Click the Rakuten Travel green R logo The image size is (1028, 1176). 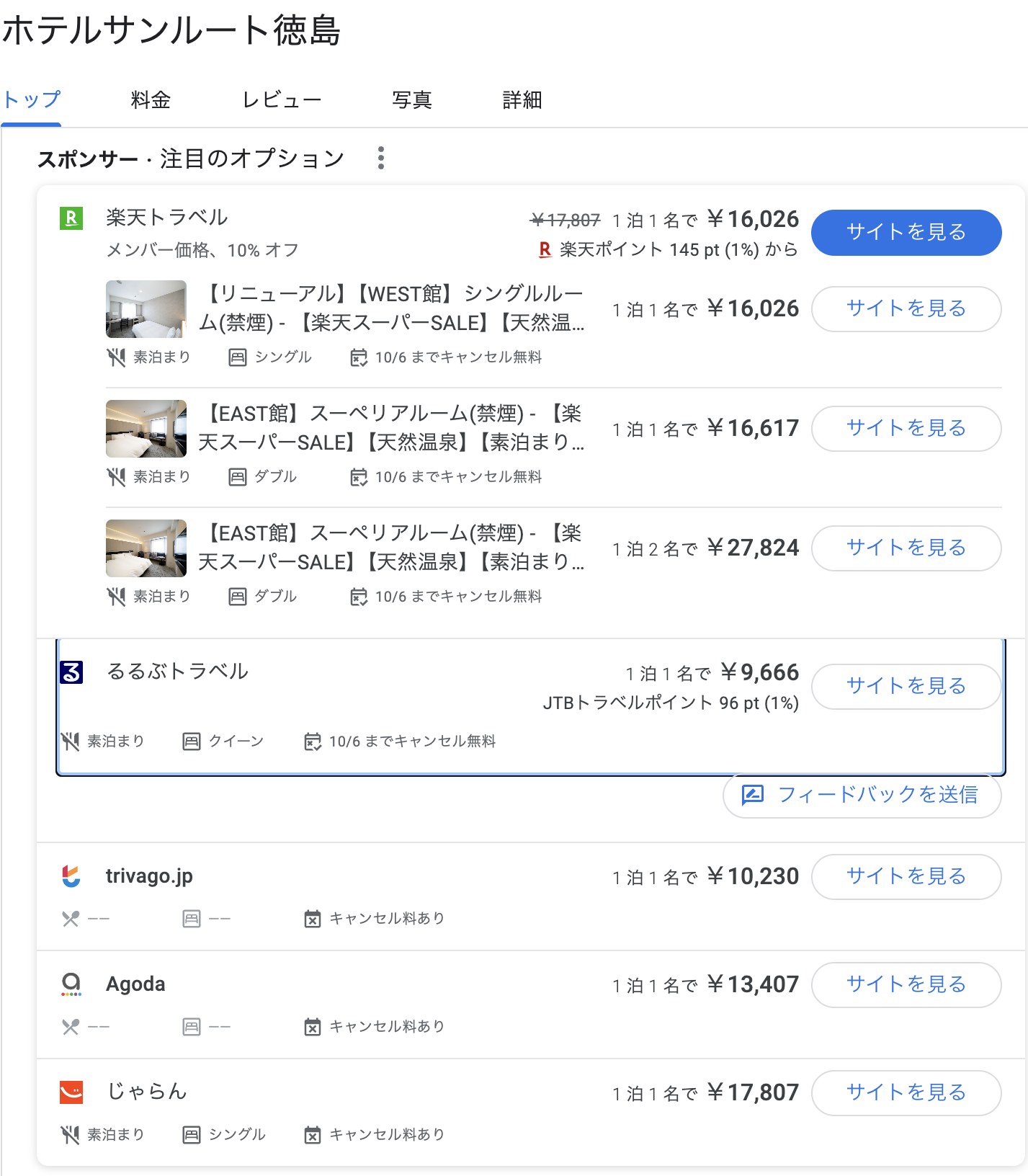(71, 218)
